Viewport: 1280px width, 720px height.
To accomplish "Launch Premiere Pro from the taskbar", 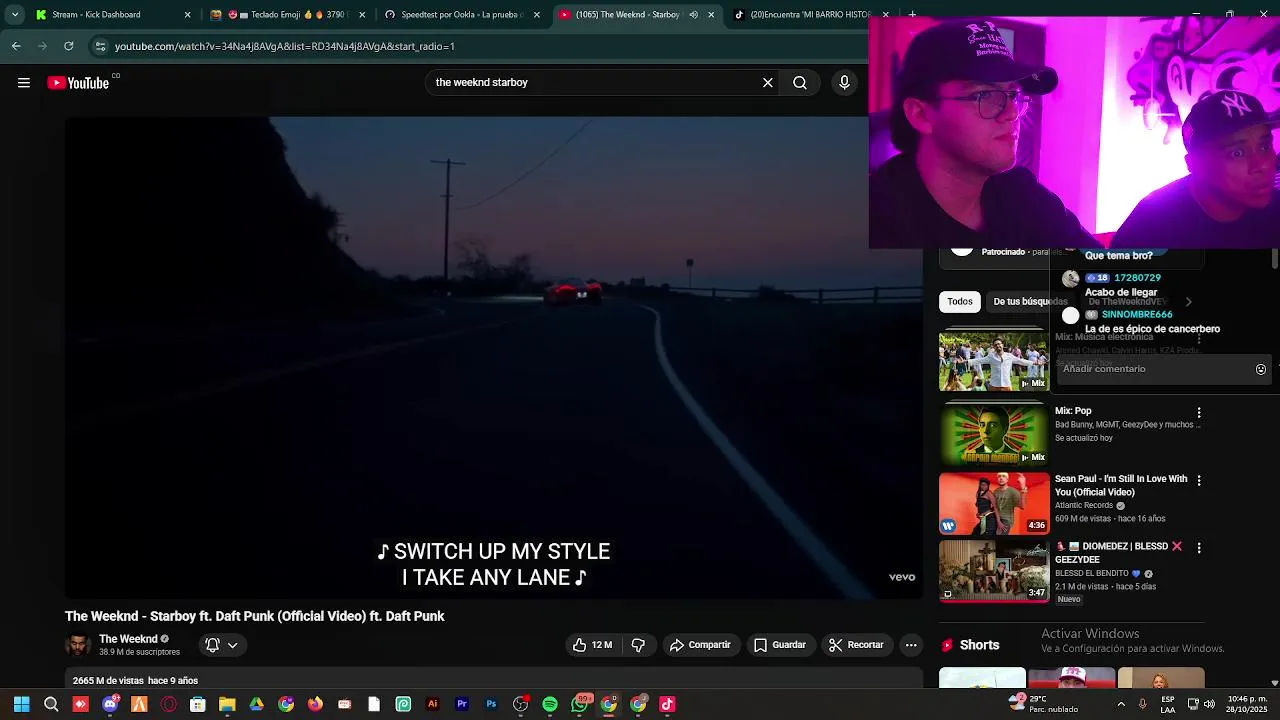I will point(462,704).
